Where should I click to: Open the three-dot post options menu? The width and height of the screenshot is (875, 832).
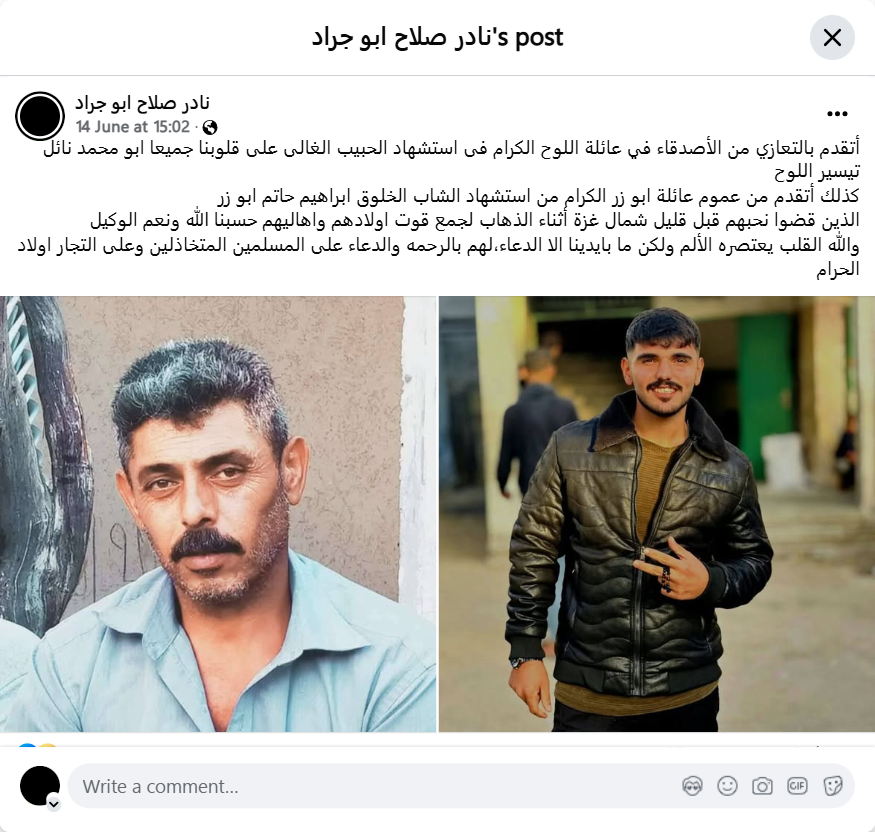[x=836, y=114]
